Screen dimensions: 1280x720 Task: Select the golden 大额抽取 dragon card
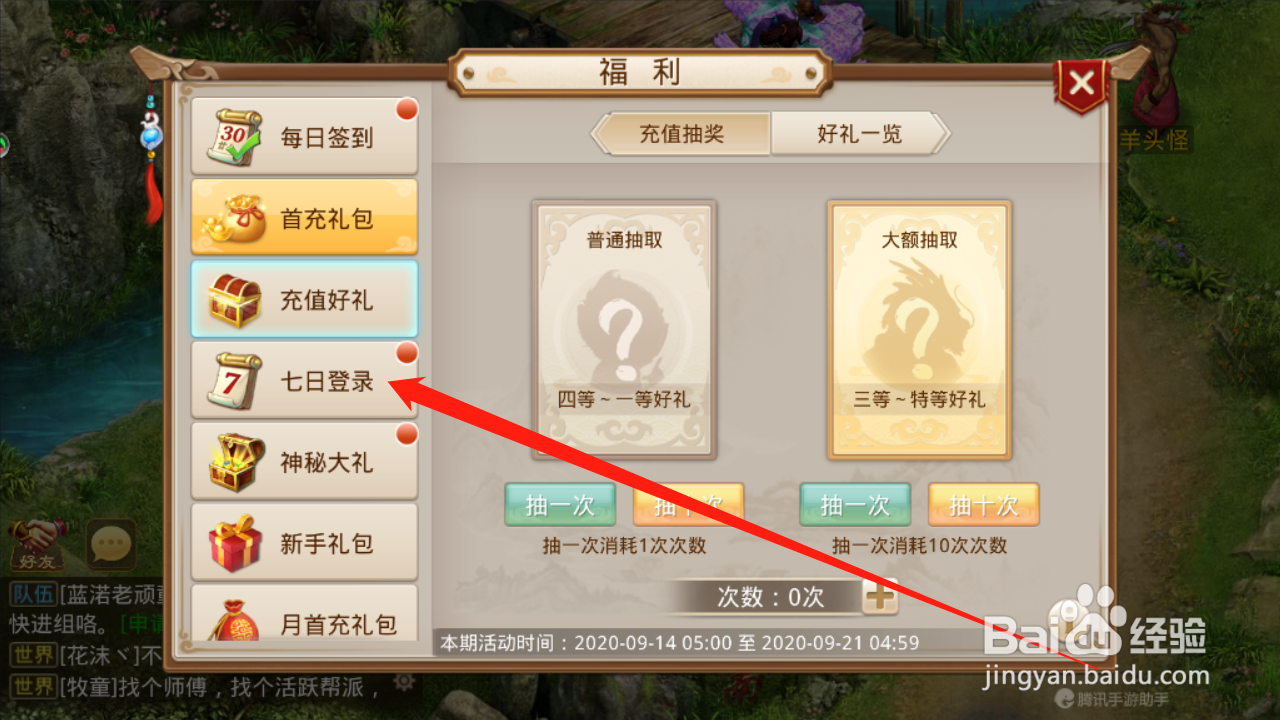(x=920, y=330)
